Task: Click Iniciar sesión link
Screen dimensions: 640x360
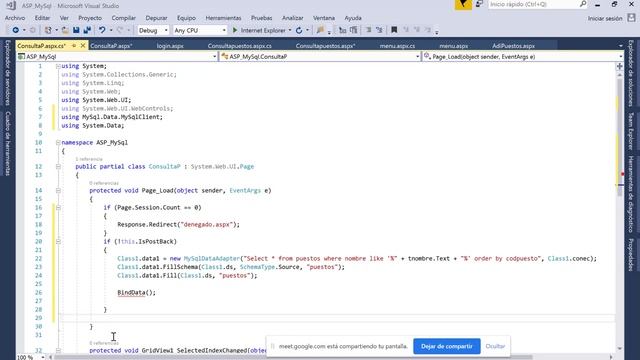Action: point(605,18)
